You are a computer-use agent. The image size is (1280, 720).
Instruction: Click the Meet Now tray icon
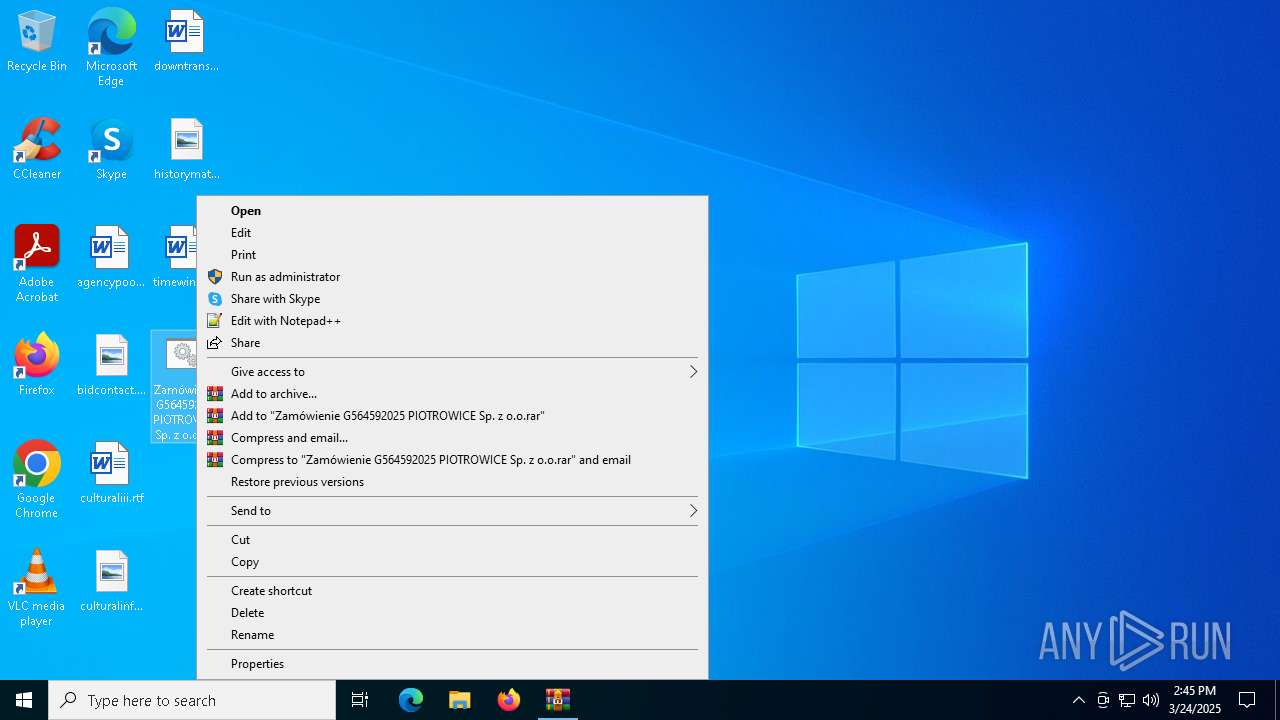[x=1103, y=700]
